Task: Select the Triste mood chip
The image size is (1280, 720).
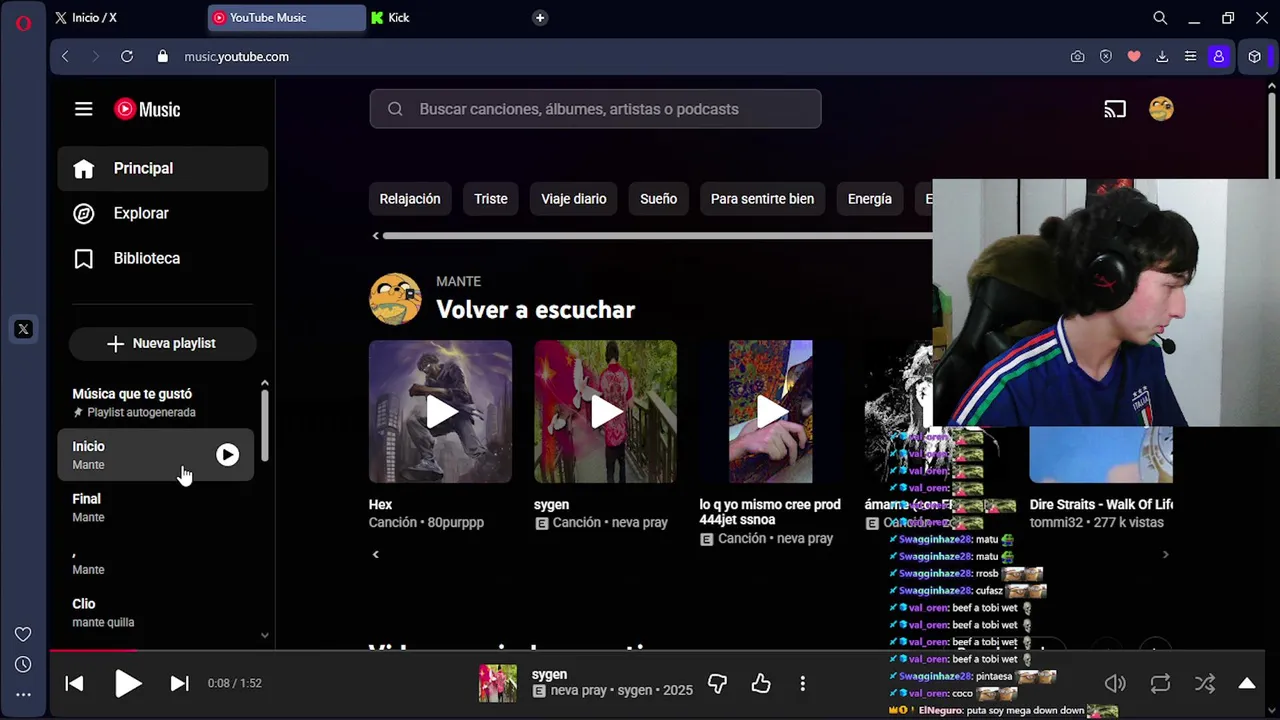Action: tap(491, 199)
